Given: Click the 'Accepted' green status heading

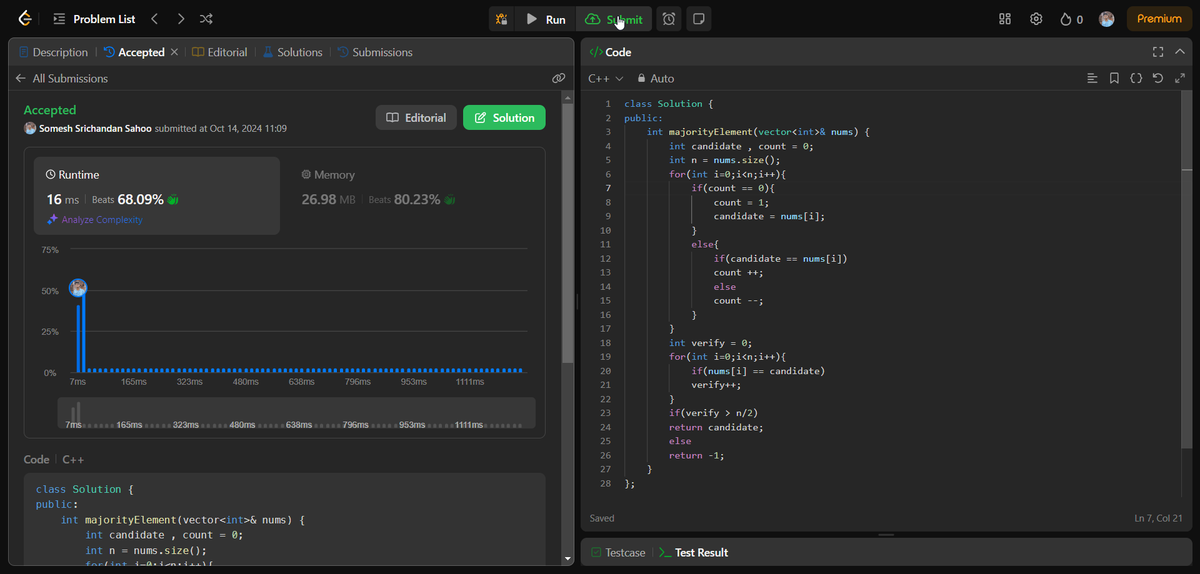Looking at the screenshot, I should pyautogui.click(x=50, y=110).
